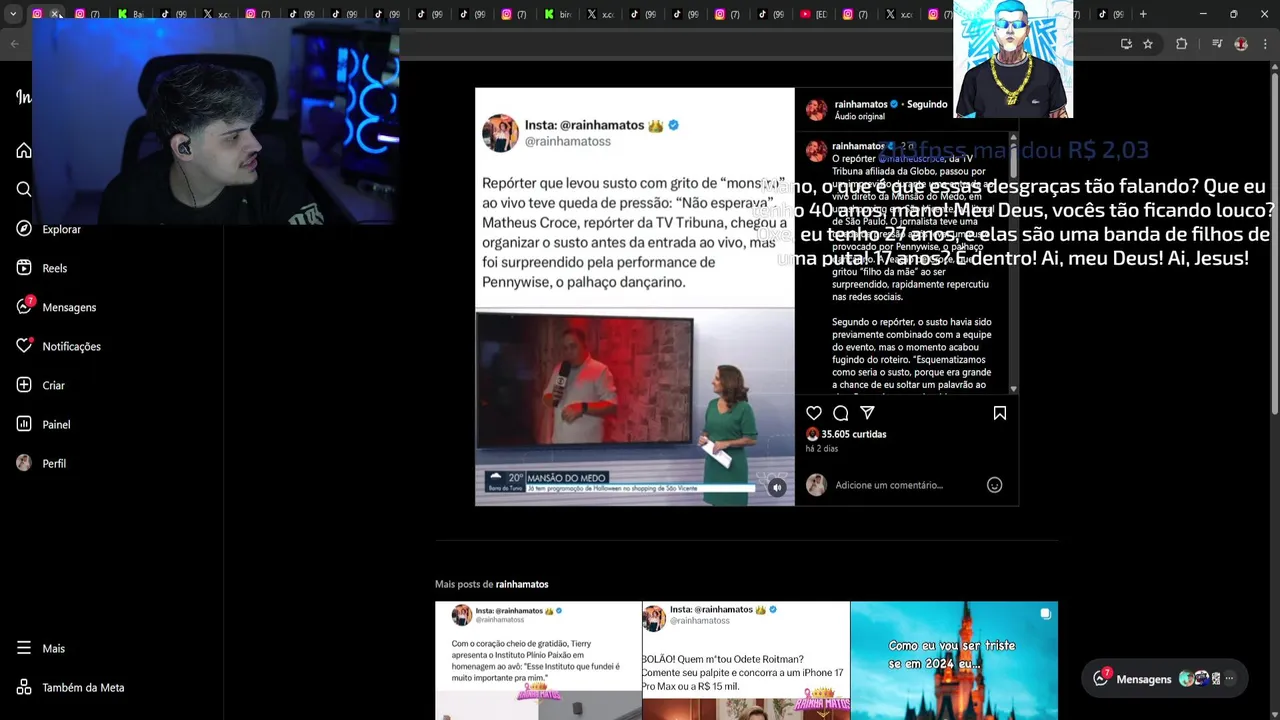This screenshot has height=720, width=1280.
Task: Click the Adicione um comentário field
Action: (x=889, y=485)
